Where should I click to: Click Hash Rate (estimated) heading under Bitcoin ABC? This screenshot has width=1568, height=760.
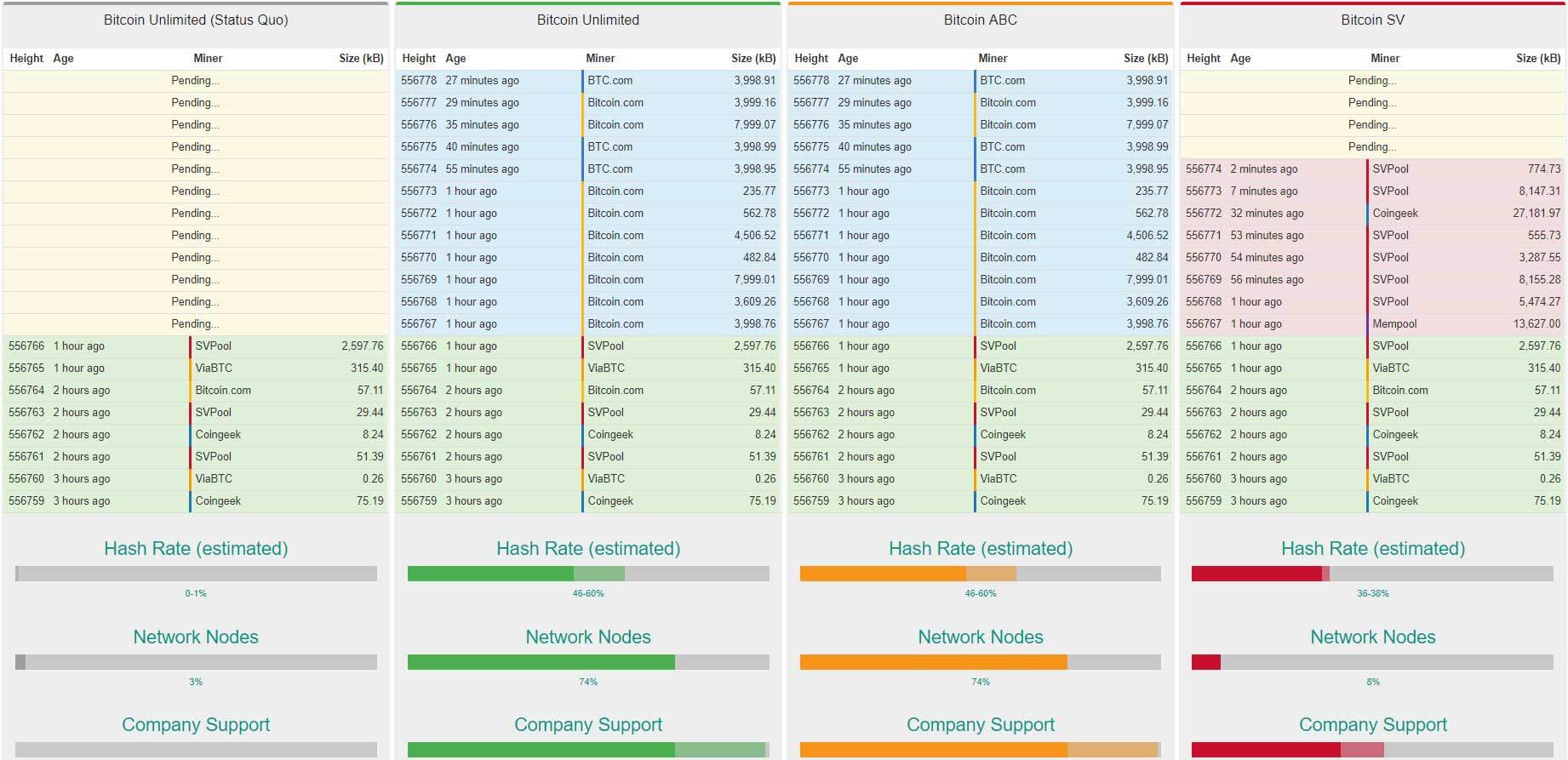tap(980, 549)
